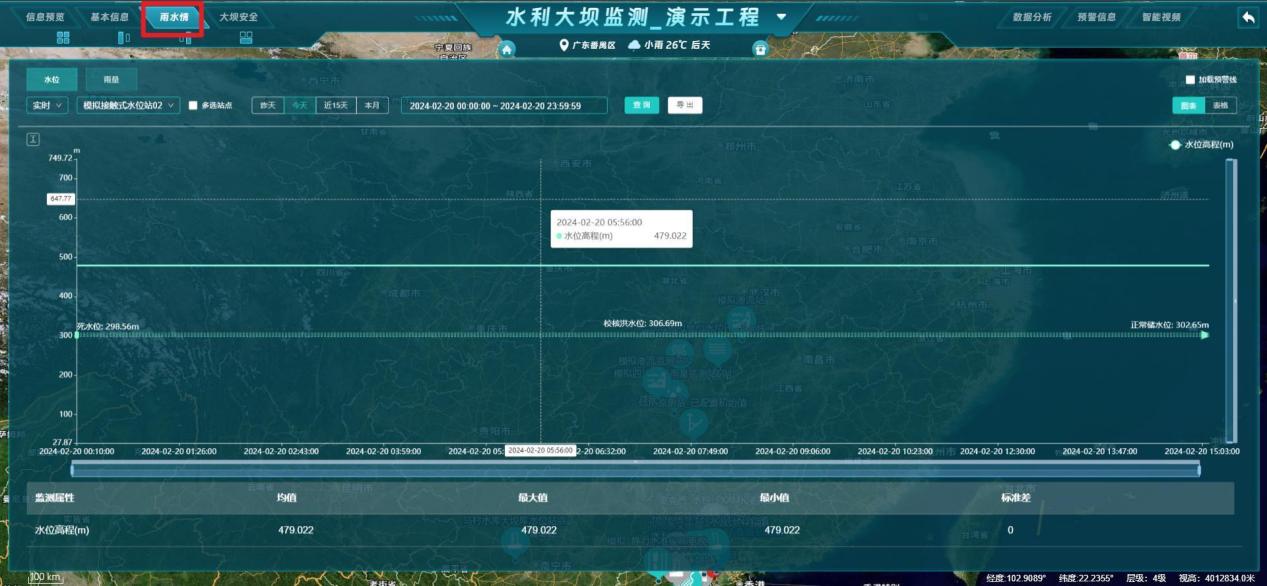Viewport: 1267px width, 586px height.
Task: Click the weather cloud icon
Action: click(x=634, y=46)
